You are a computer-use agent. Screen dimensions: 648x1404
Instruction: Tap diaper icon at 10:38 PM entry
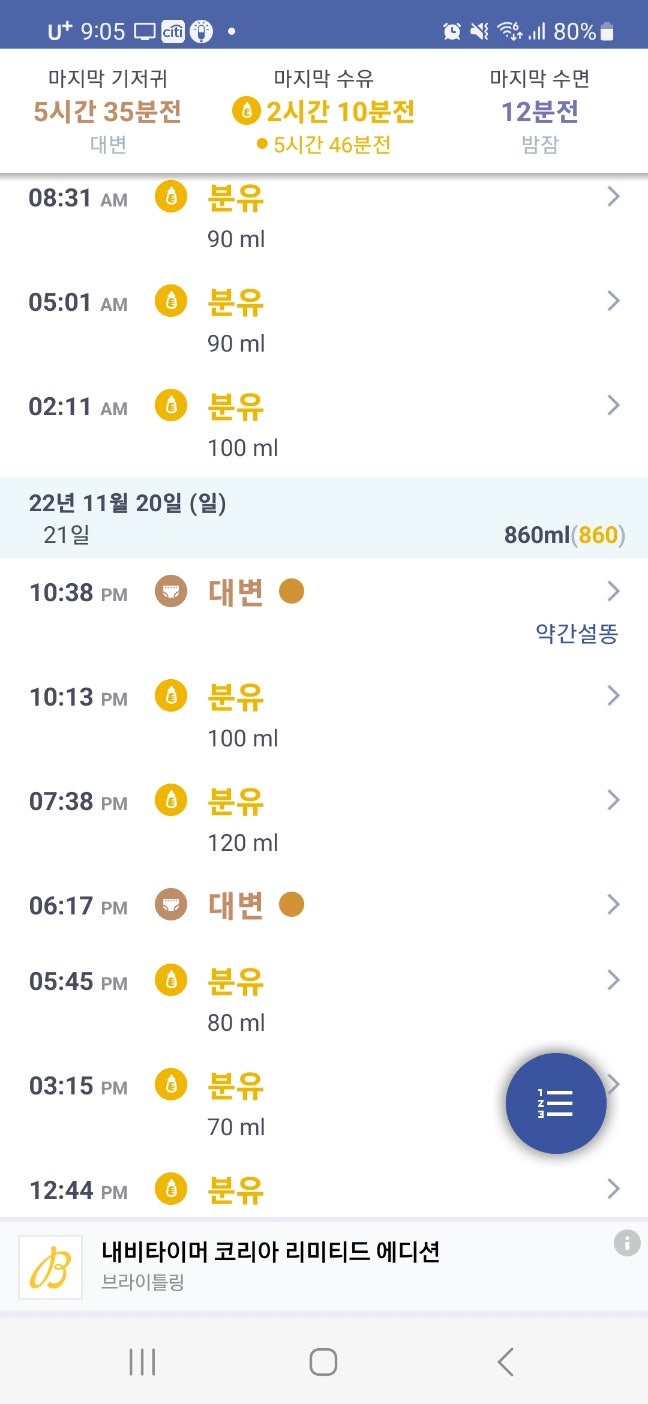tap(171, 591)
